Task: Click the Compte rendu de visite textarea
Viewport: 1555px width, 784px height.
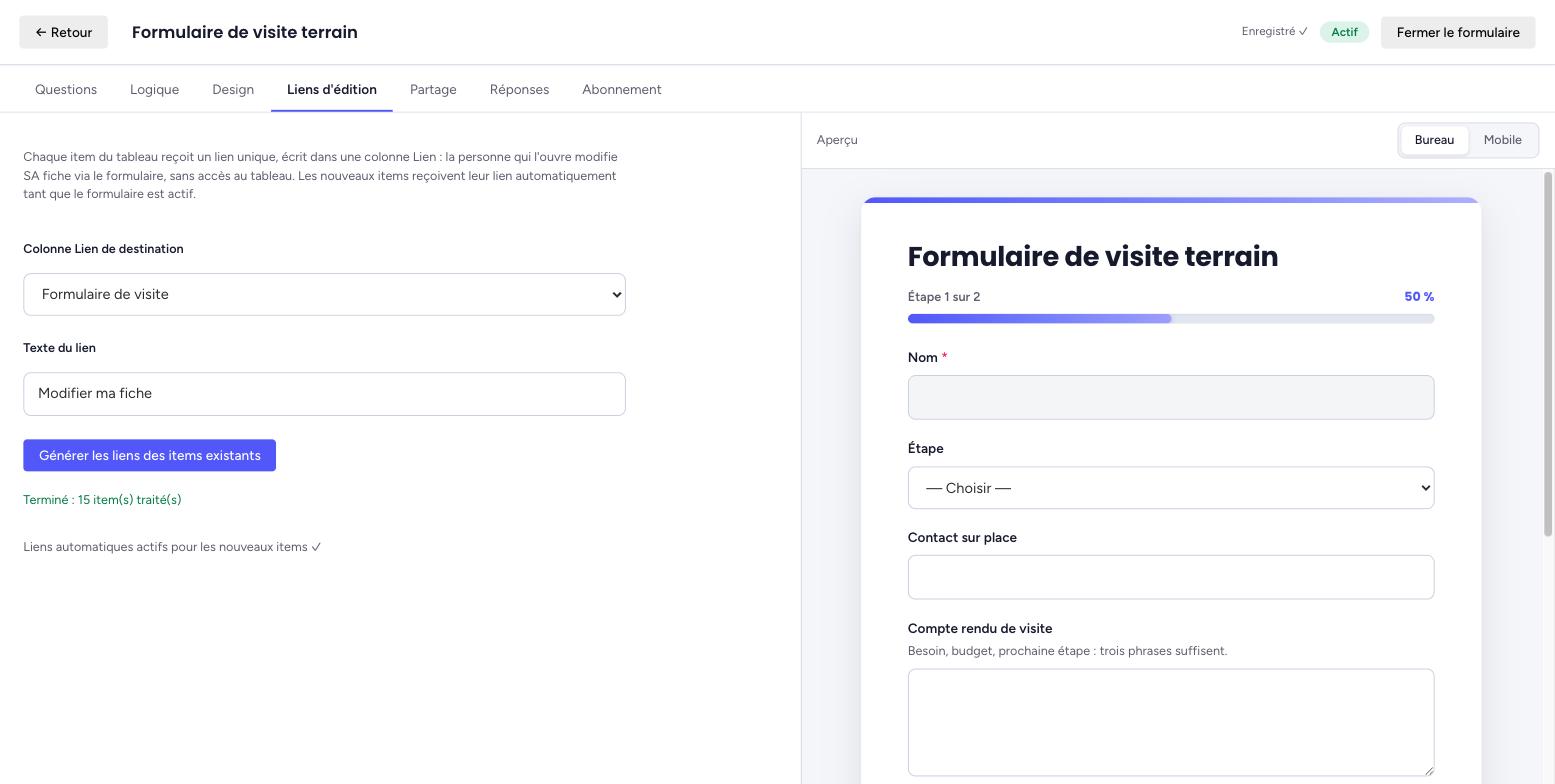Action: 1170,722
